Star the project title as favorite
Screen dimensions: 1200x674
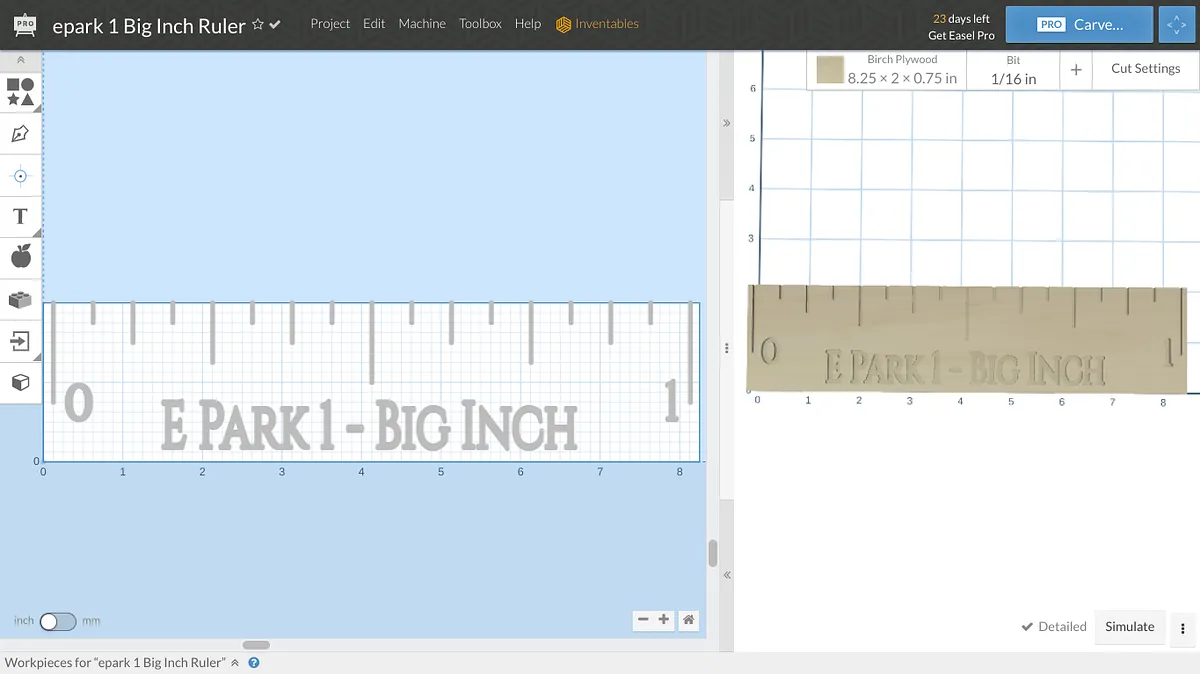click(x=258, y=24)
